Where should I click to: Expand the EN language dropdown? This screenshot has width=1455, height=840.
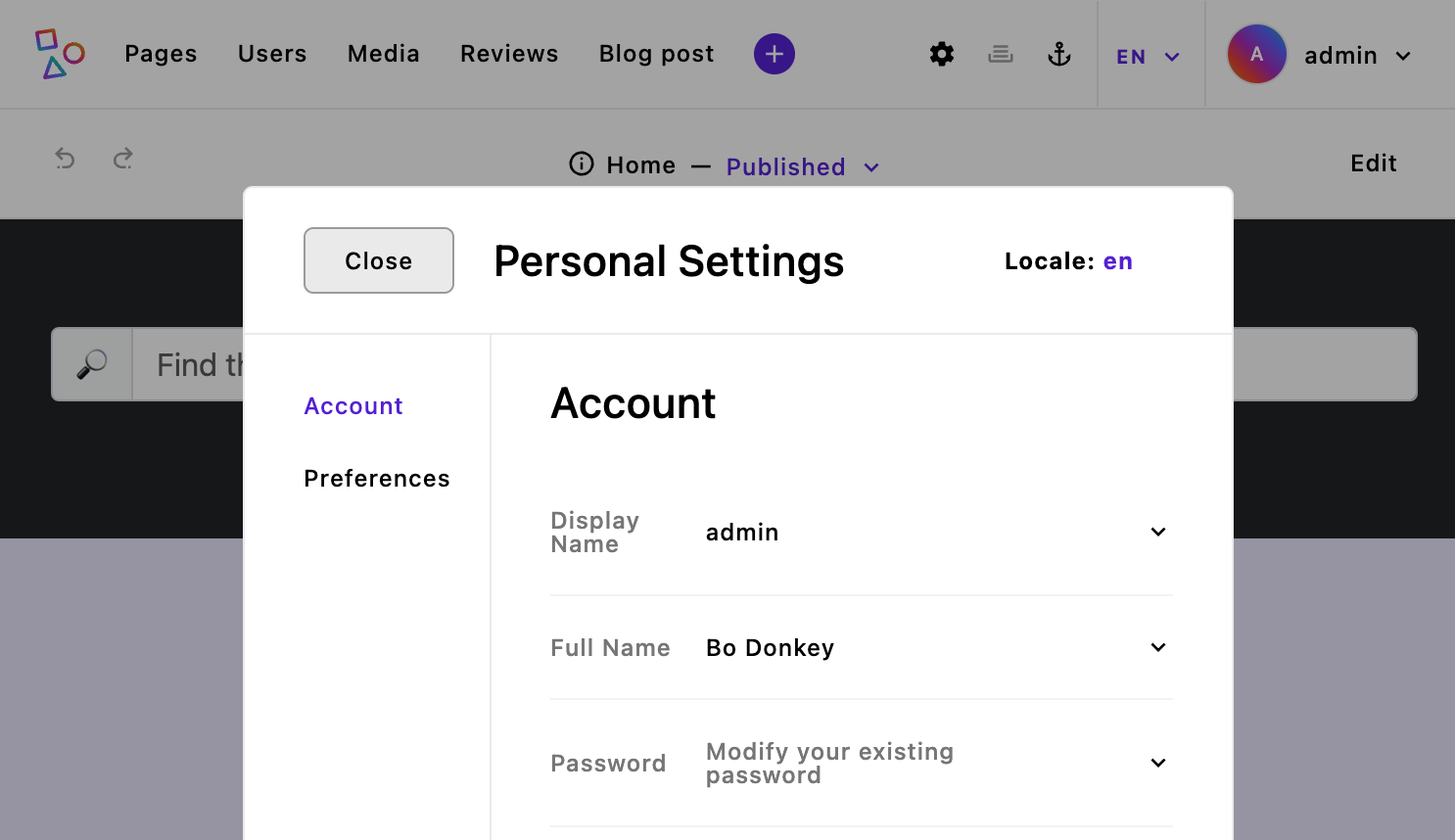pyautogui.click(x=1149, y=56)
